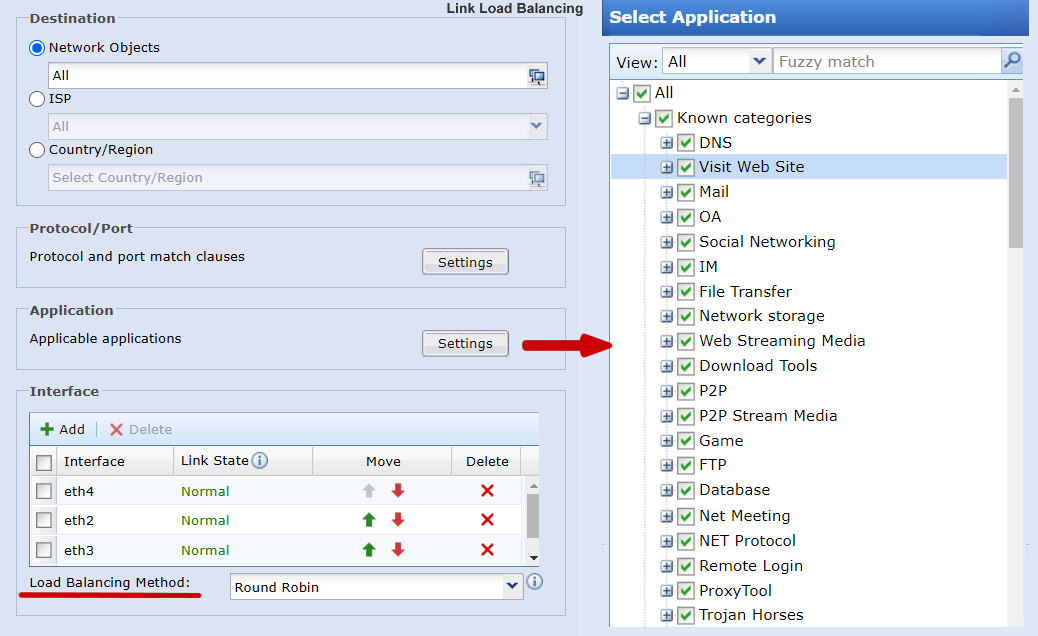Open the View dropdown in Select Application
Image resolution: width=1038 pixels, height=636 pixels.
point(757,61)
